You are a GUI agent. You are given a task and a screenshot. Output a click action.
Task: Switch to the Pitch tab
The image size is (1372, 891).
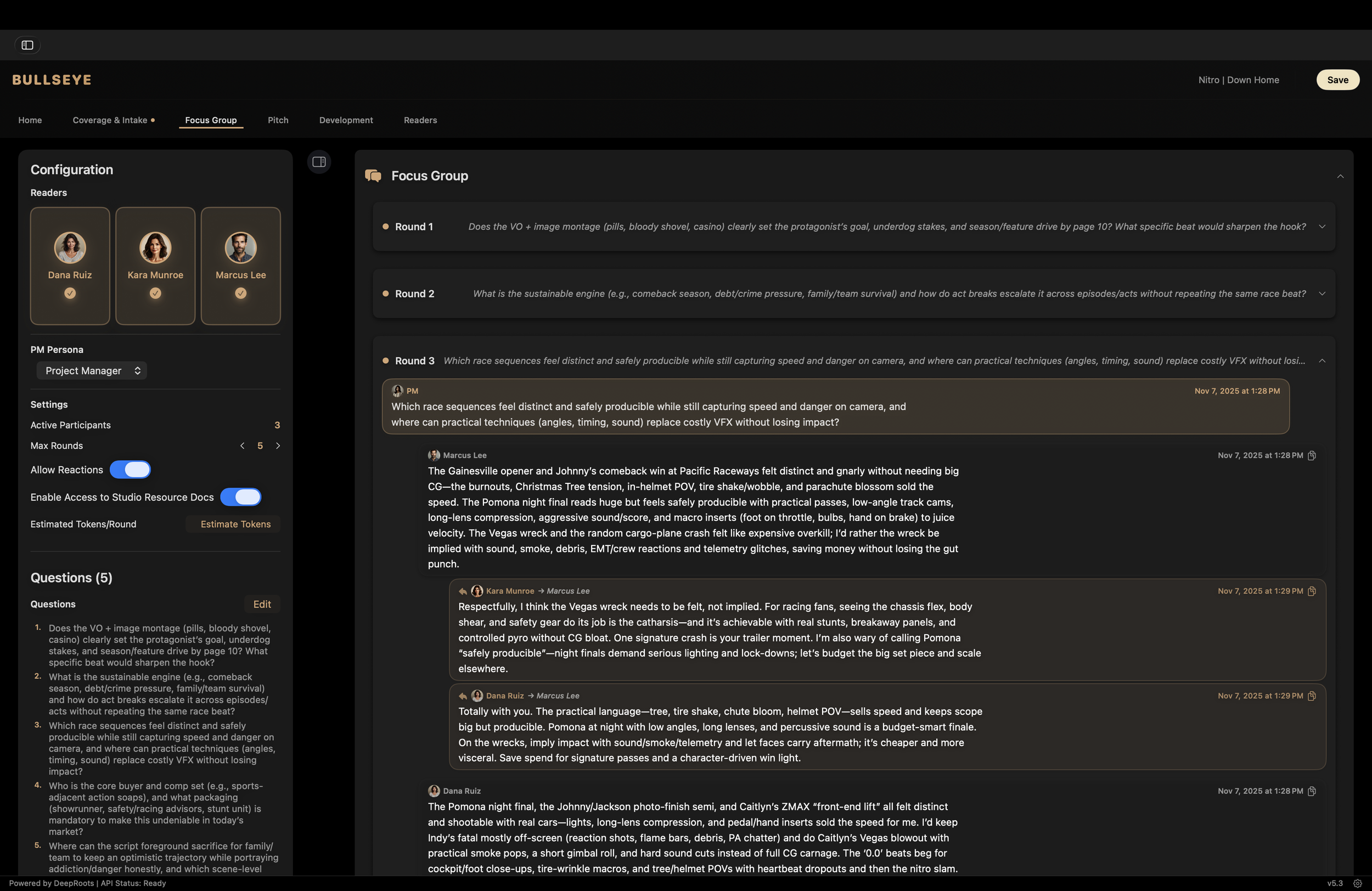point(278,120)
